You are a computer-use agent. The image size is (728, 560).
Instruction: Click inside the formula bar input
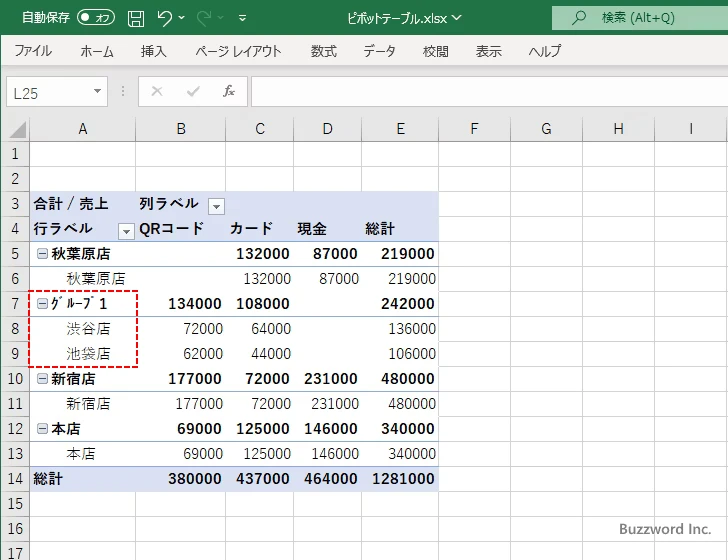(x=489, y=92)
